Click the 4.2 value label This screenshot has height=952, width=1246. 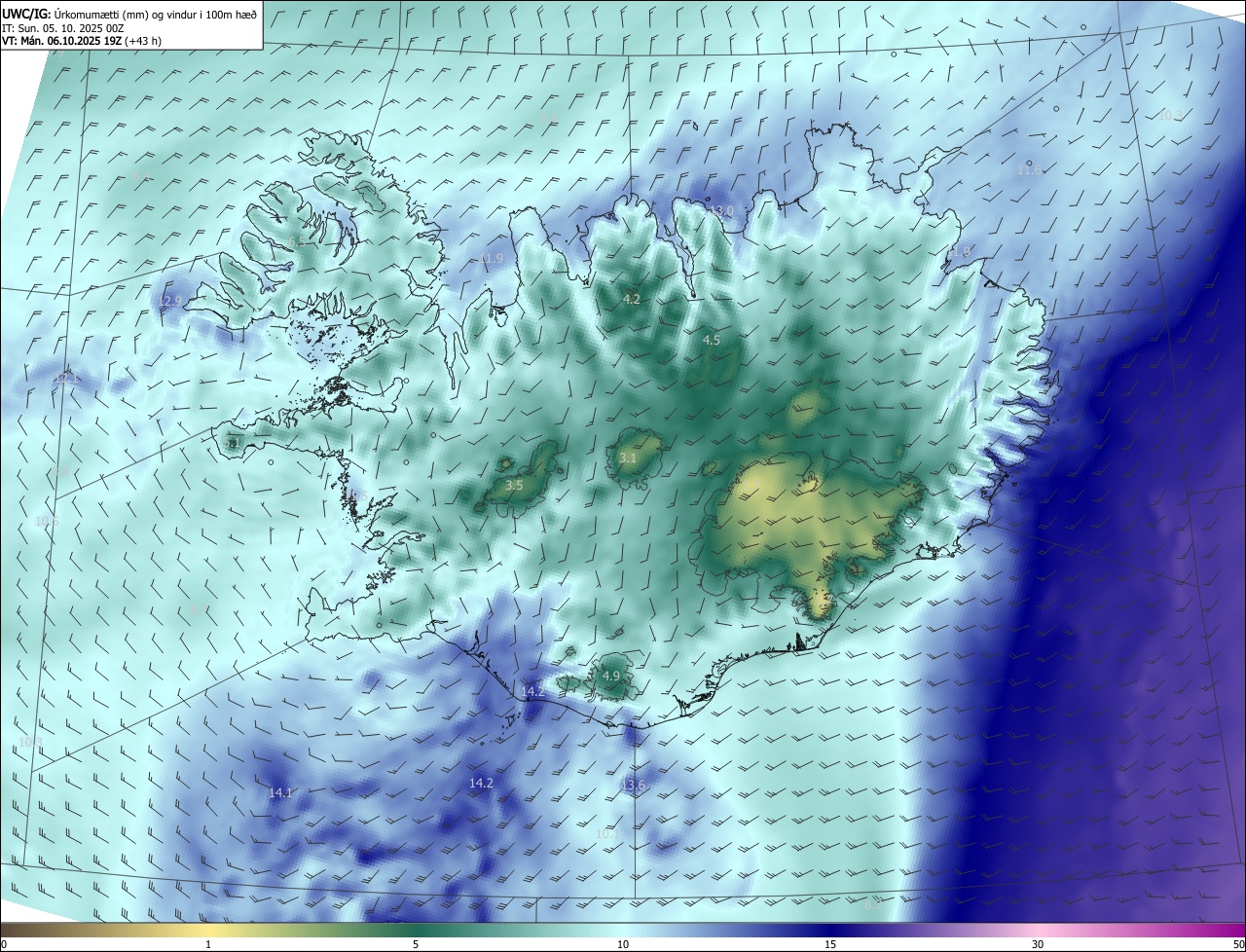click(x=632, y=299)
